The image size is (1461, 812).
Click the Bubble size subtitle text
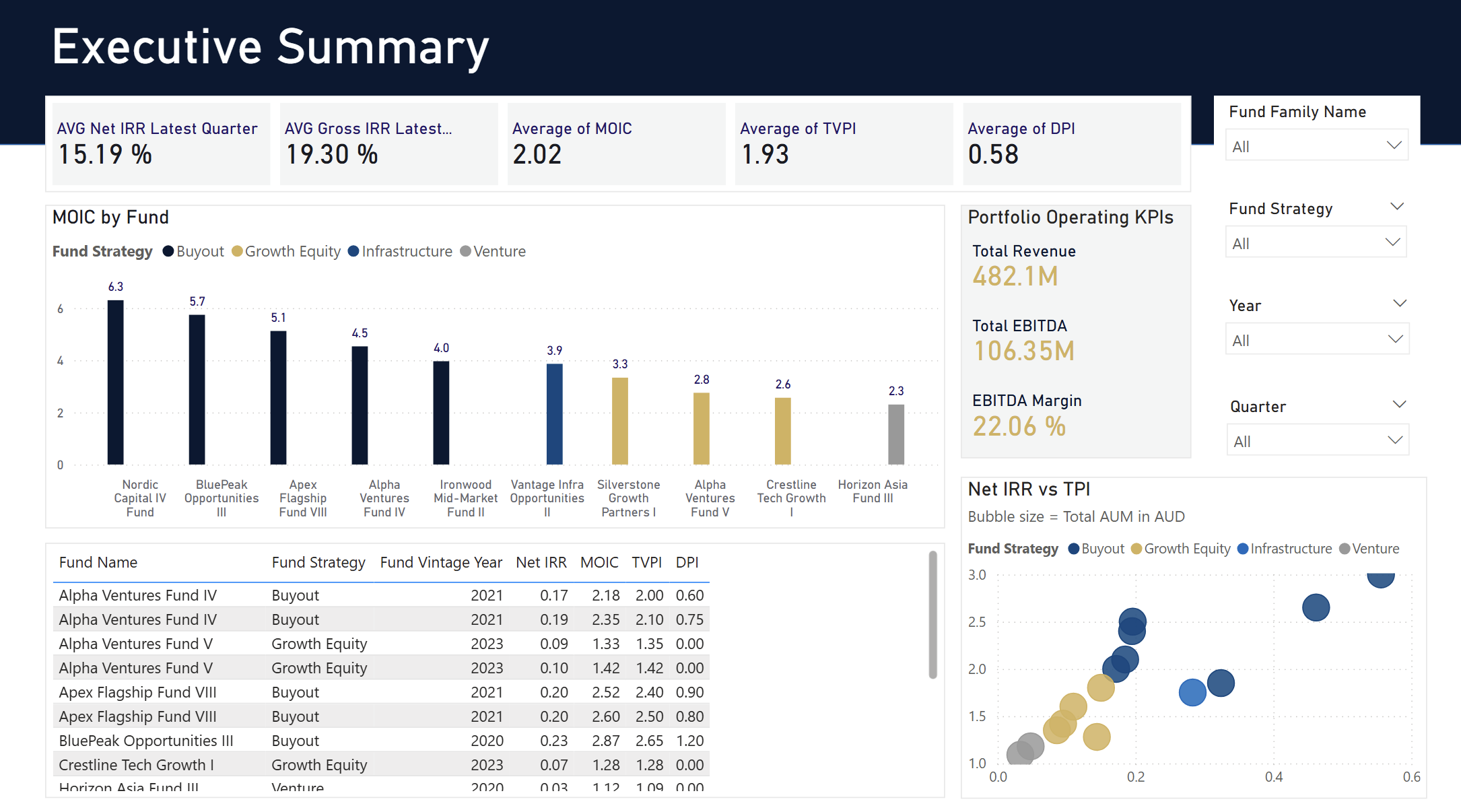(x=1077, y=516)
